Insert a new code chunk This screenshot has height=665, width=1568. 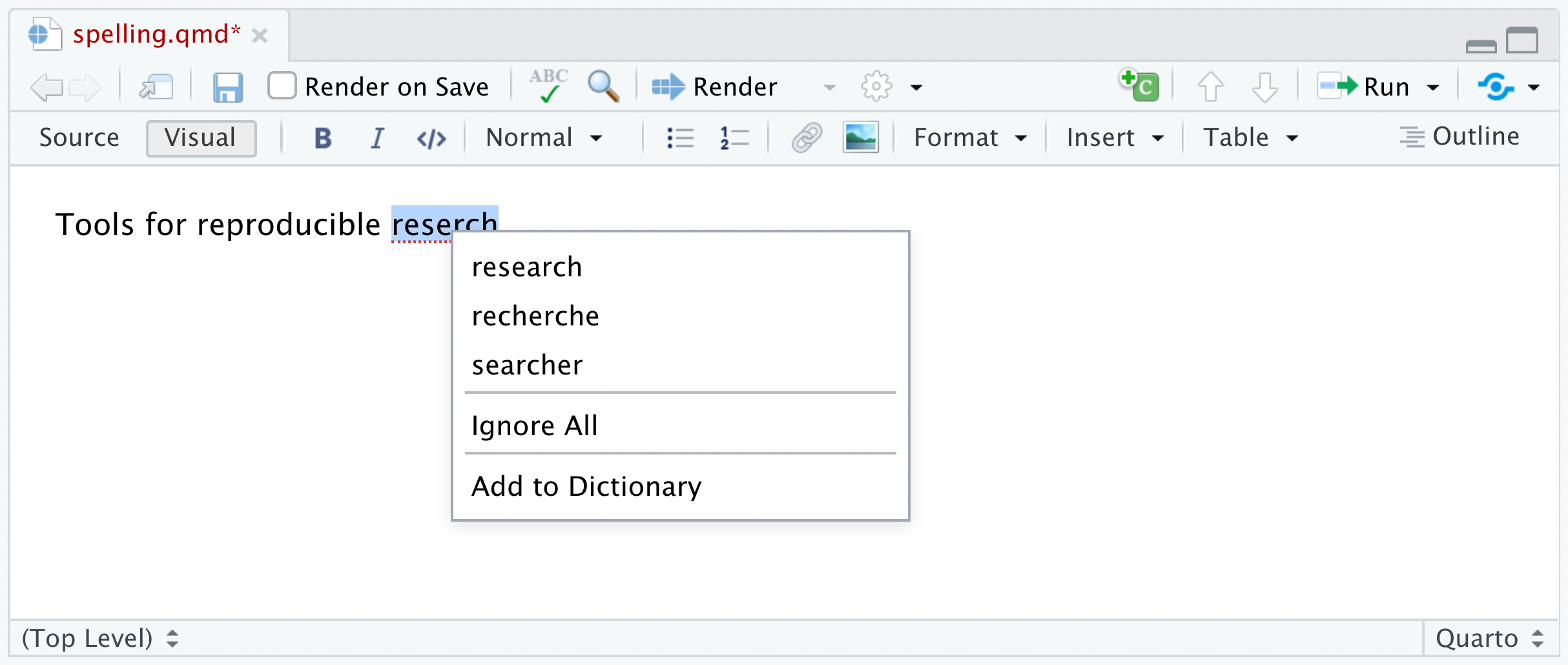click(1140, 87)
